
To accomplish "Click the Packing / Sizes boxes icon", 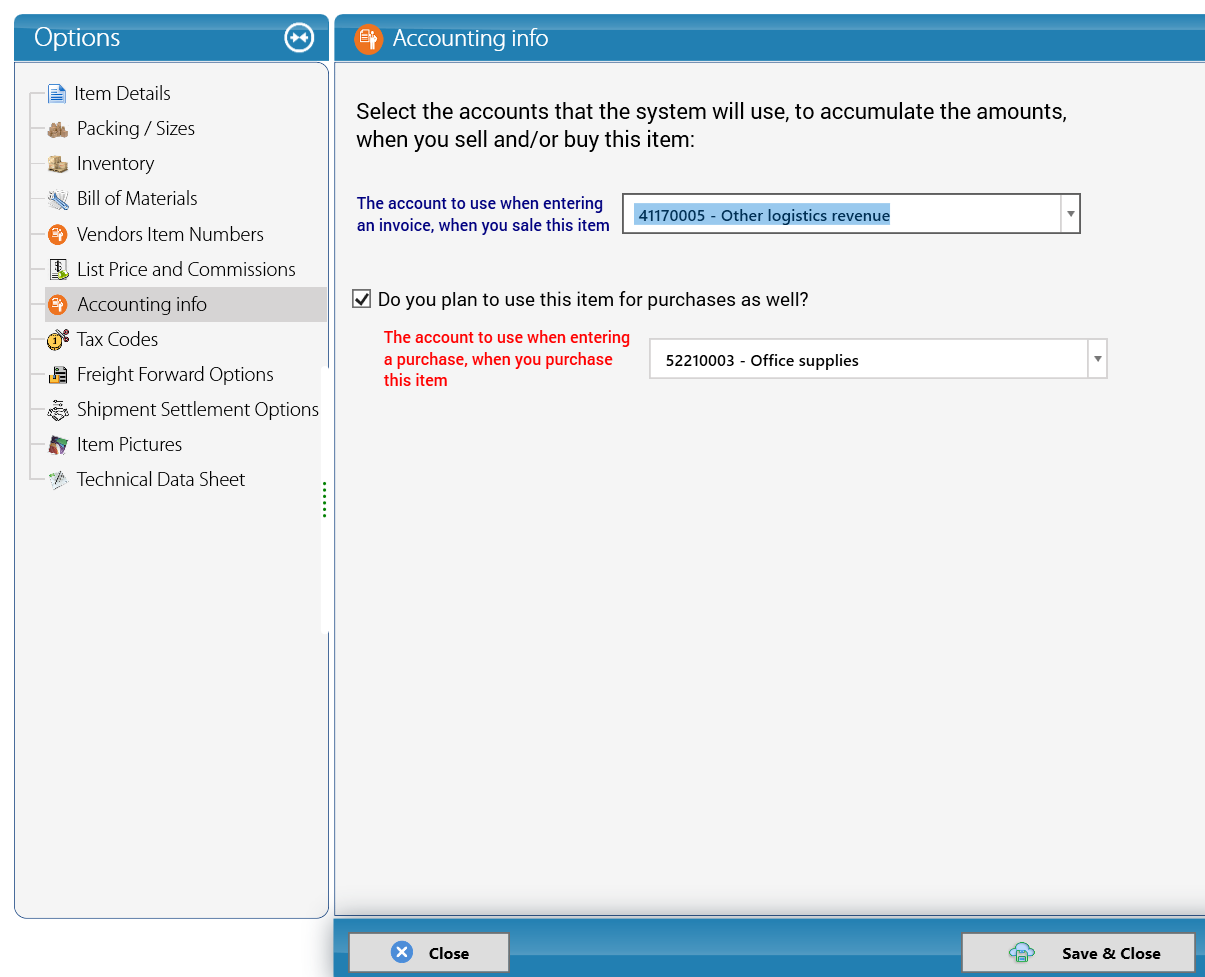I will 58,129.
